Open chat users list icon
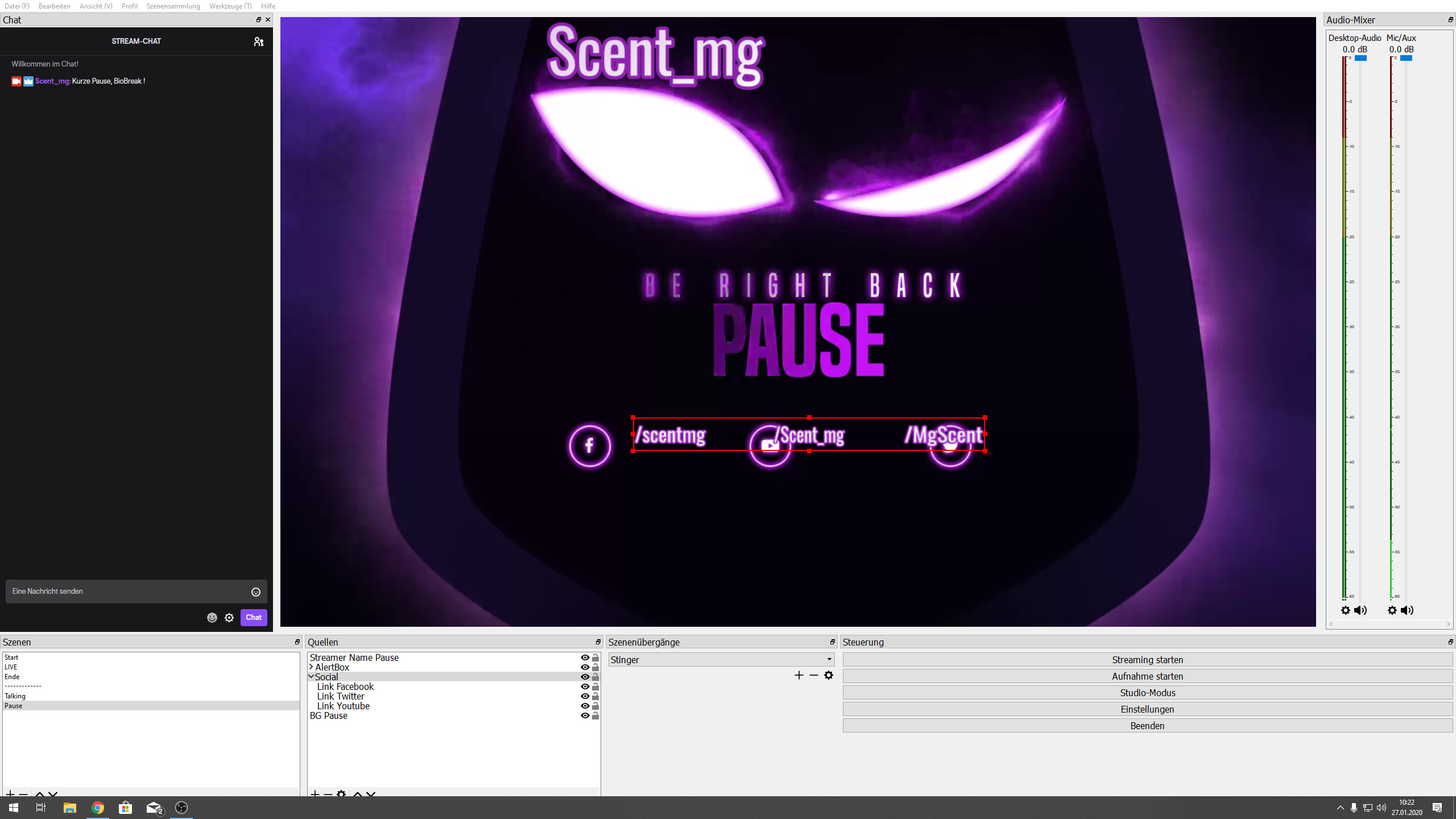This screenshot has width=1456, height=819. pos(259,42)
